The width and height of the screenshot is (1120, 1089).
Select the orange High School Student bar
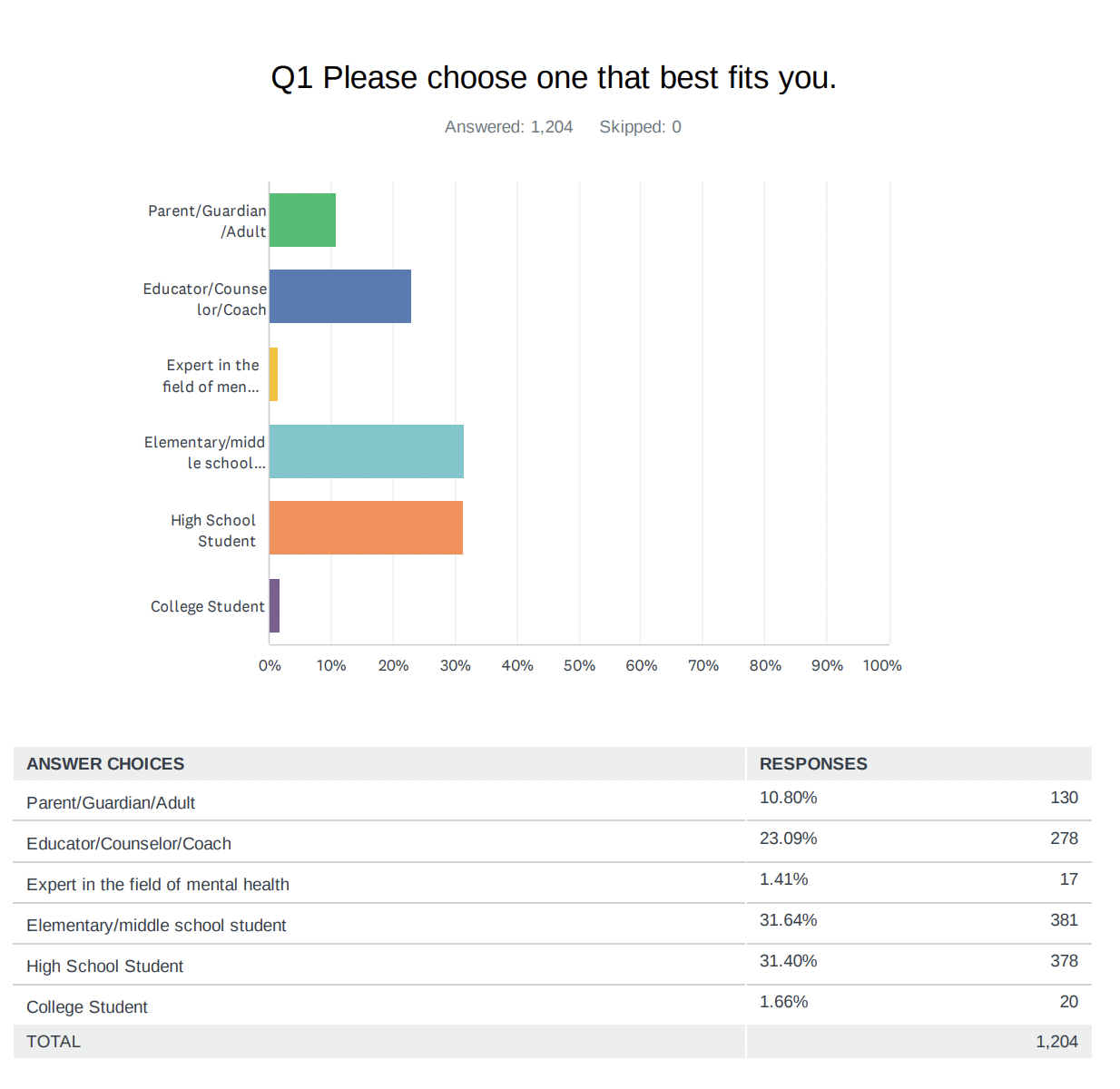366,528
